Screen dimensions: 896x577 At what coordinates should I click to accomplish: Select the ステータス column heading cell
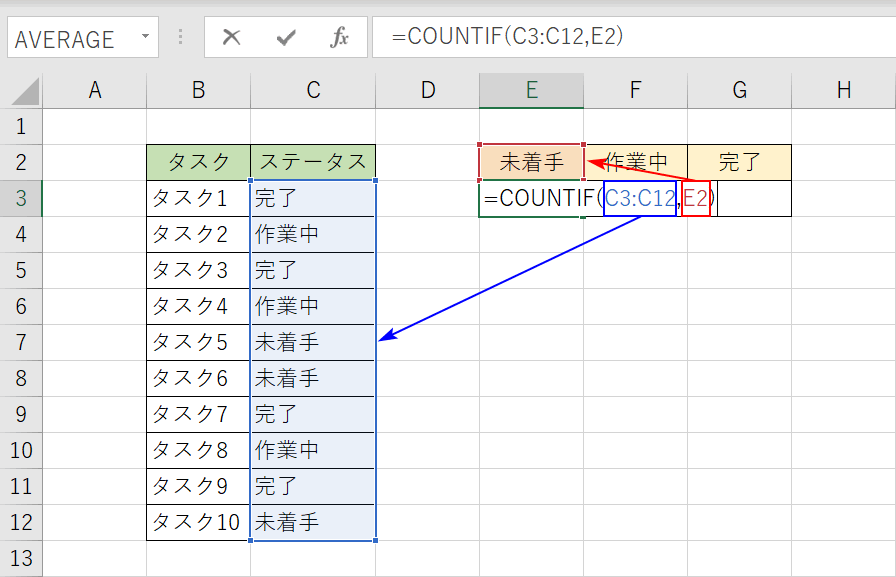click(x=312, y=161)
